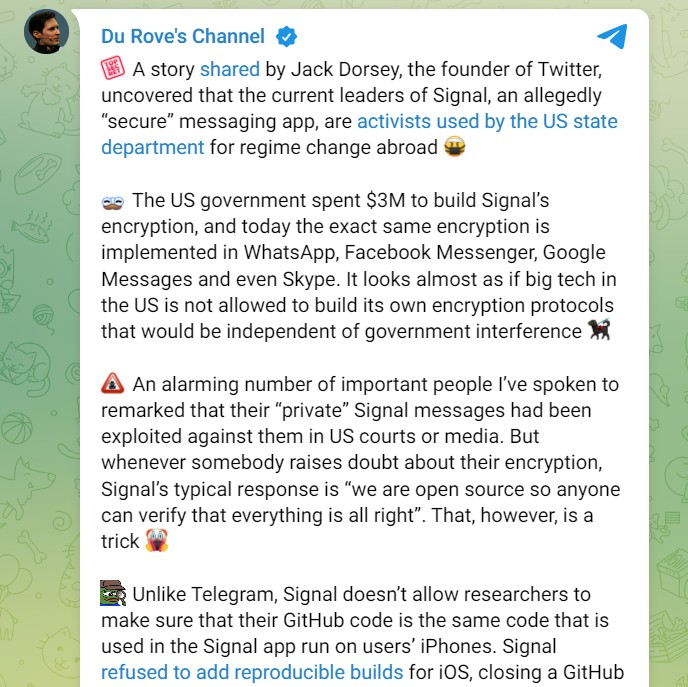Click the Pepe frog emoji before "Unlike Telegram"

(x=113, y=594)
